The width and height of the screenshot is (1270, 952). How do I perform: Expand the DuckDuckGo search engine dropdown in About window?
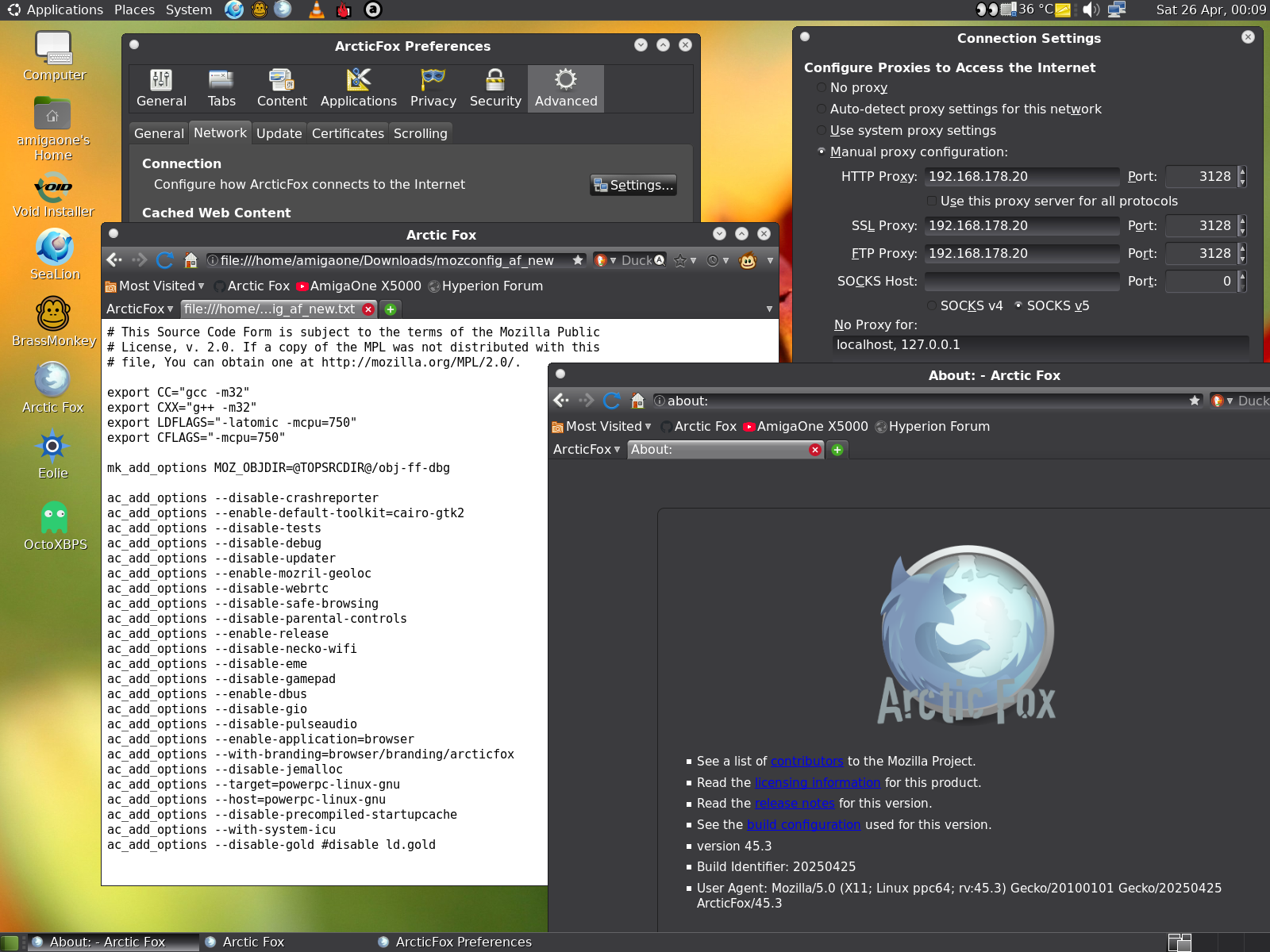click(1222, 401)
